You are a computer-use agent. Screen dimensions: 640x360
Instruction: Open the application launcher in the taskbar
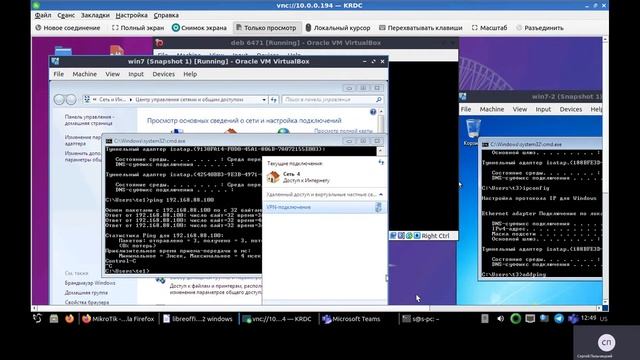(x=38, y=319)
